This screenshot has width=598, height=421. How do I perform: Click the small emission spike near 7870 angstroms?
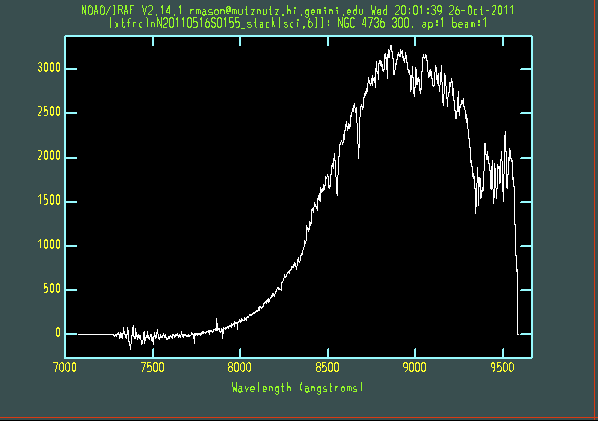(x=217, y=323)
